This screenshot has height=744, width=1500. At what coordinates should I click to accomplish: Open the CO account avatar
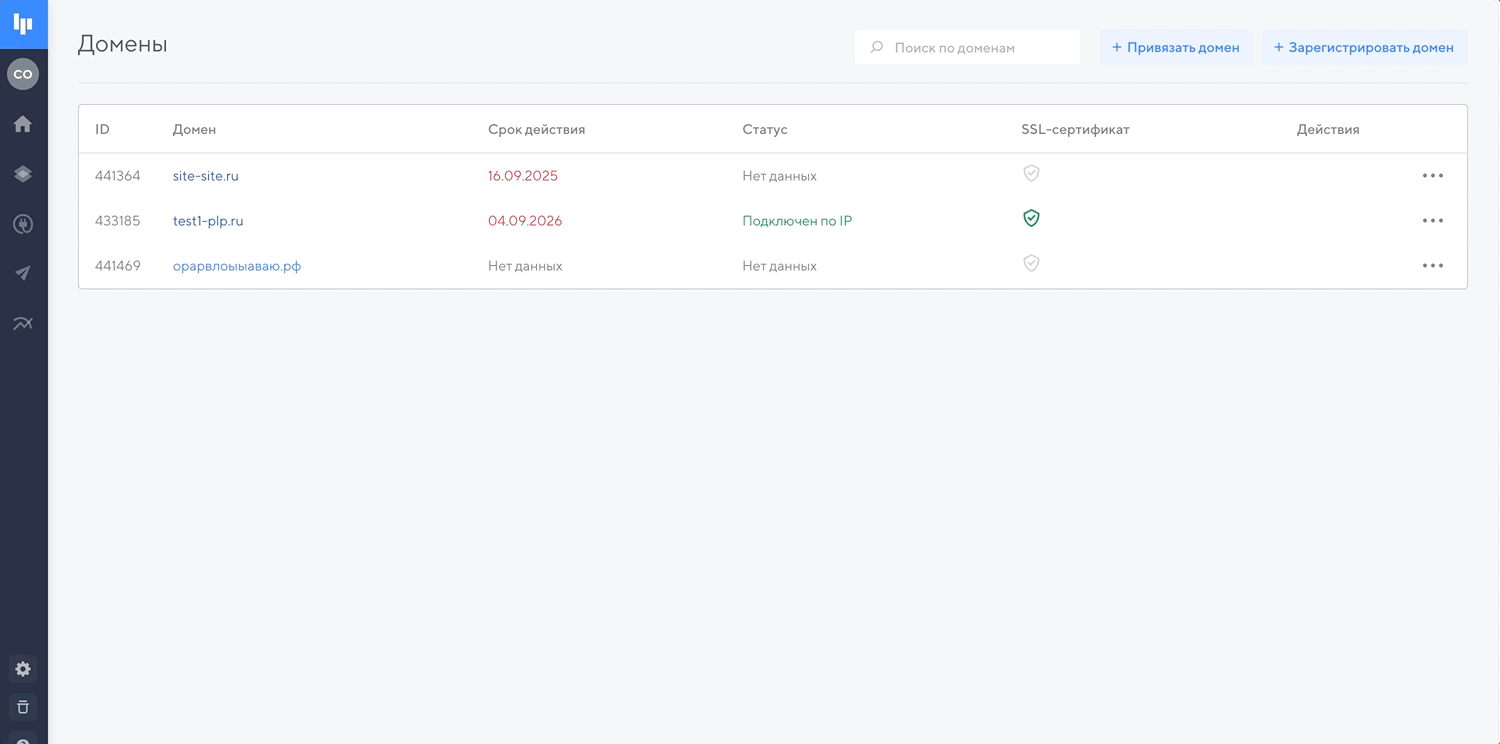point(23,74)
